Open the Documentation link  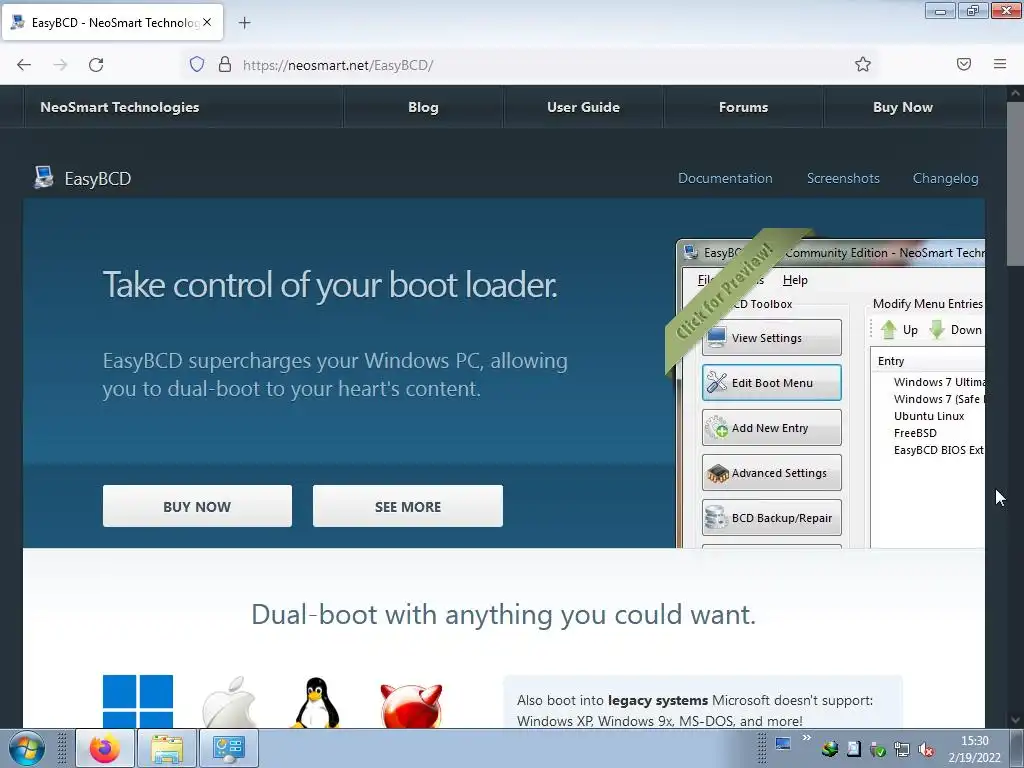(725, 178)
